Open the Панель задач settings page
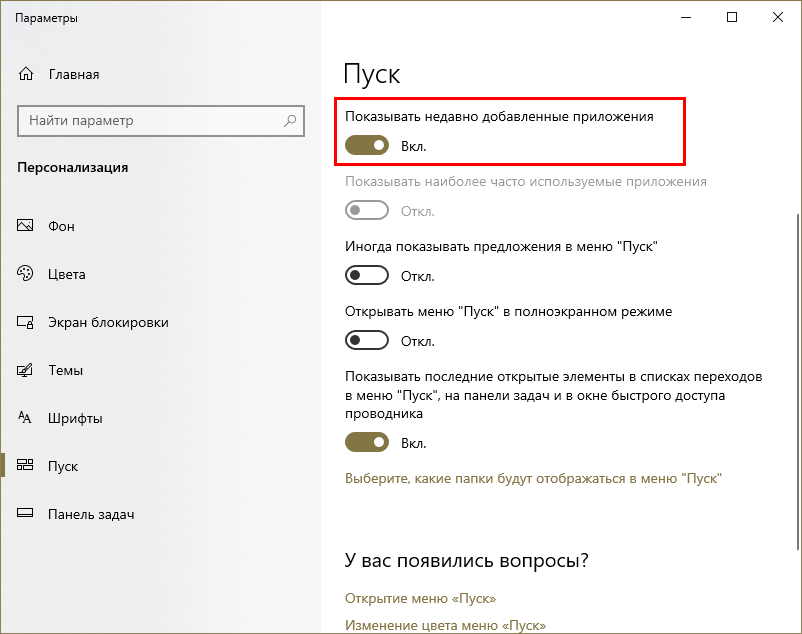 click(x=91, y=514)
